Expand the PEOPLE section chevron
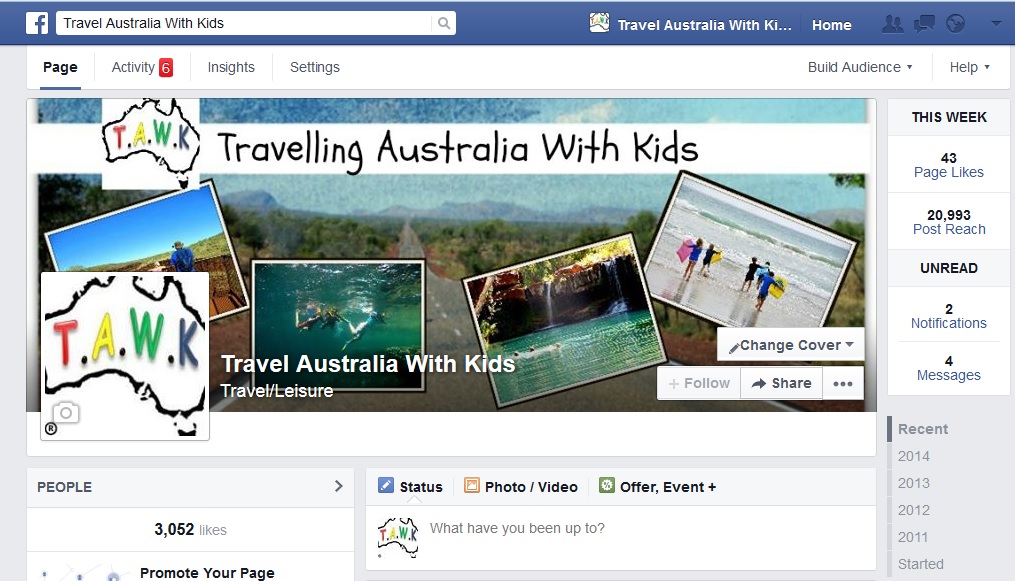The width and height of the screenshot is (1015, 581). (339, 486)
